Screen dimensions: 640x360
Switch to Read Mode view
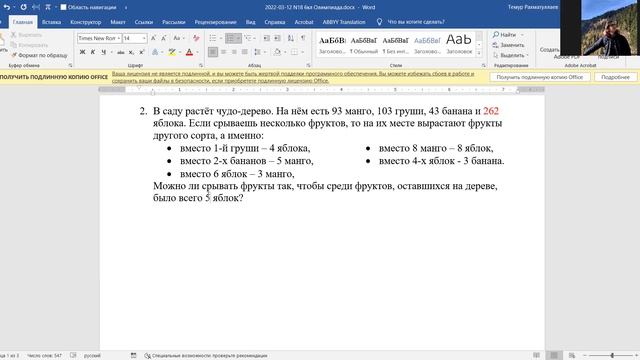click(x=536, y=356)
